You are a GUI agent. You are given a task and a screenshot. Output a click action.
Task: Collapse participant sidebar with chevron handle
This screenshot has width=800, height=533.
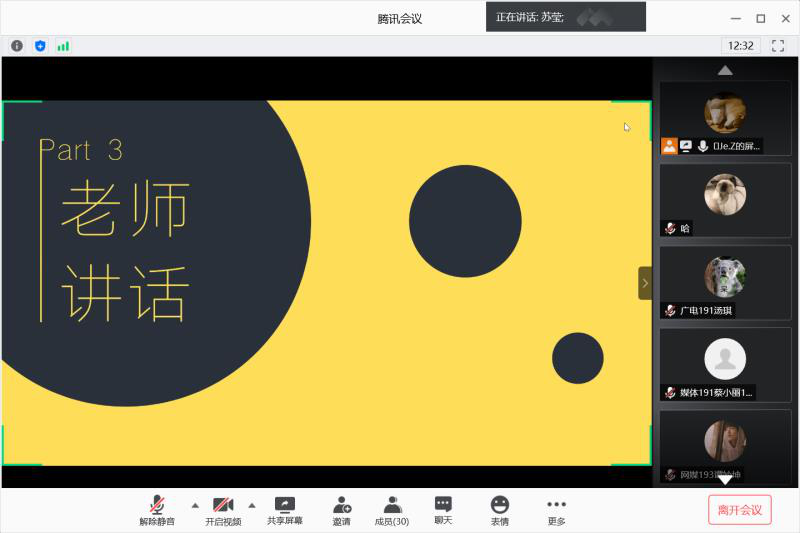(x=645, y=283)
